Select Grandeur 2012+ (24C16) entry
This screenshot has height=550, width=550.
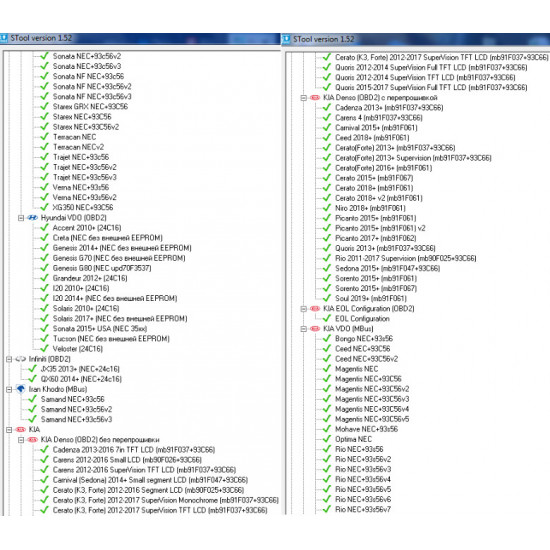(90, 278)
